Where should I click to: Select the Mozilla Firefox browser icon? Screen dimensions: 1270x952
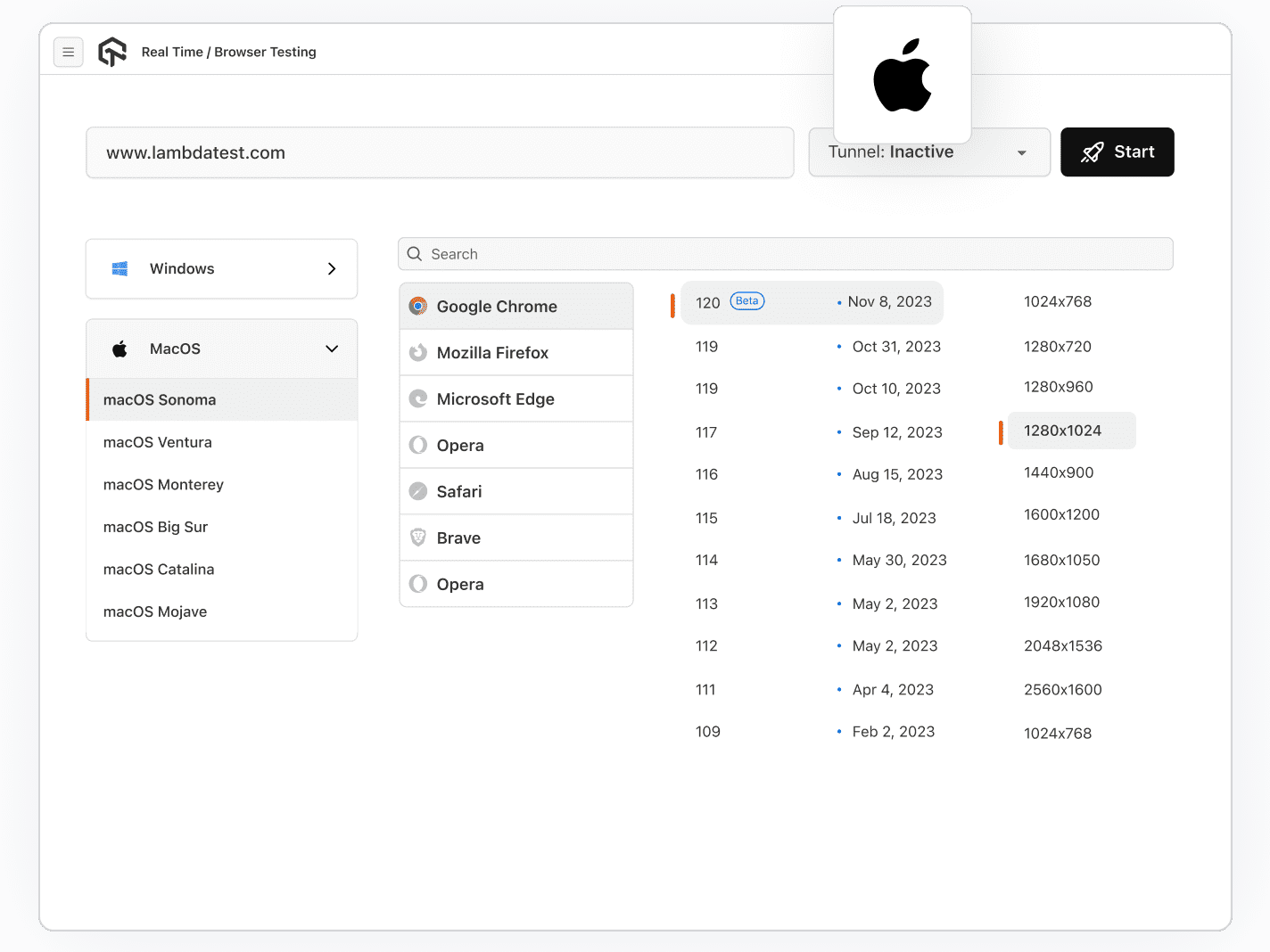(417, 352)
